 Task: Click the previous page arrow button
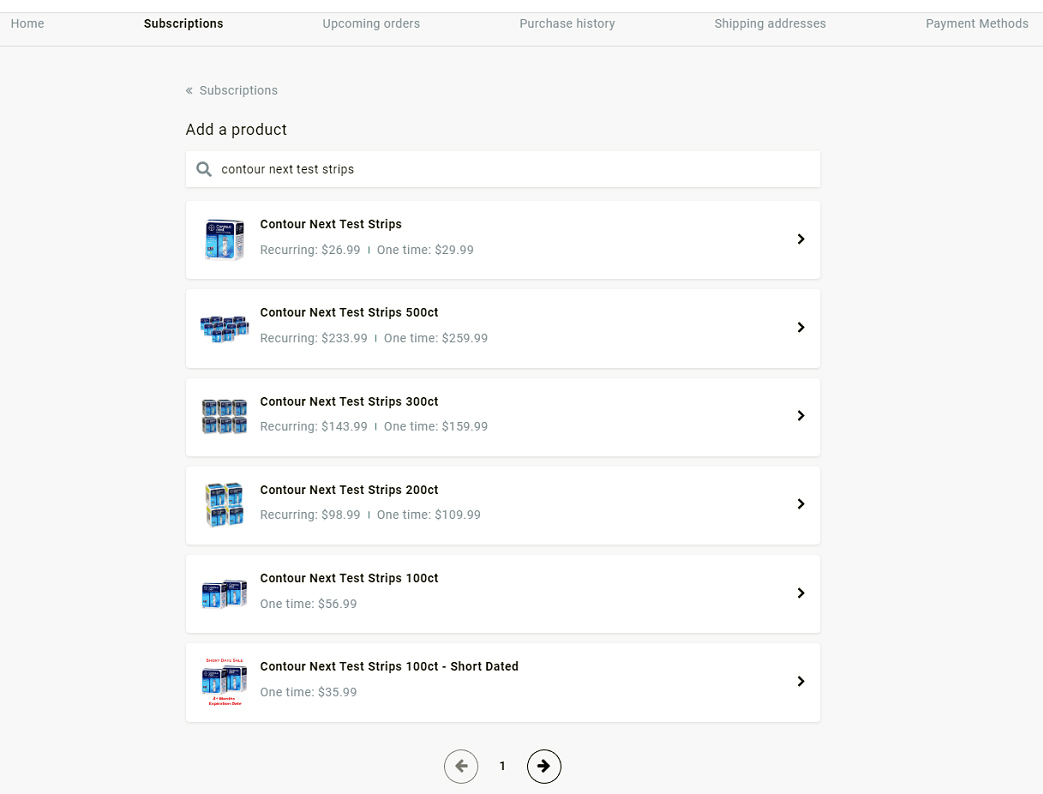[x=461, y=766]
